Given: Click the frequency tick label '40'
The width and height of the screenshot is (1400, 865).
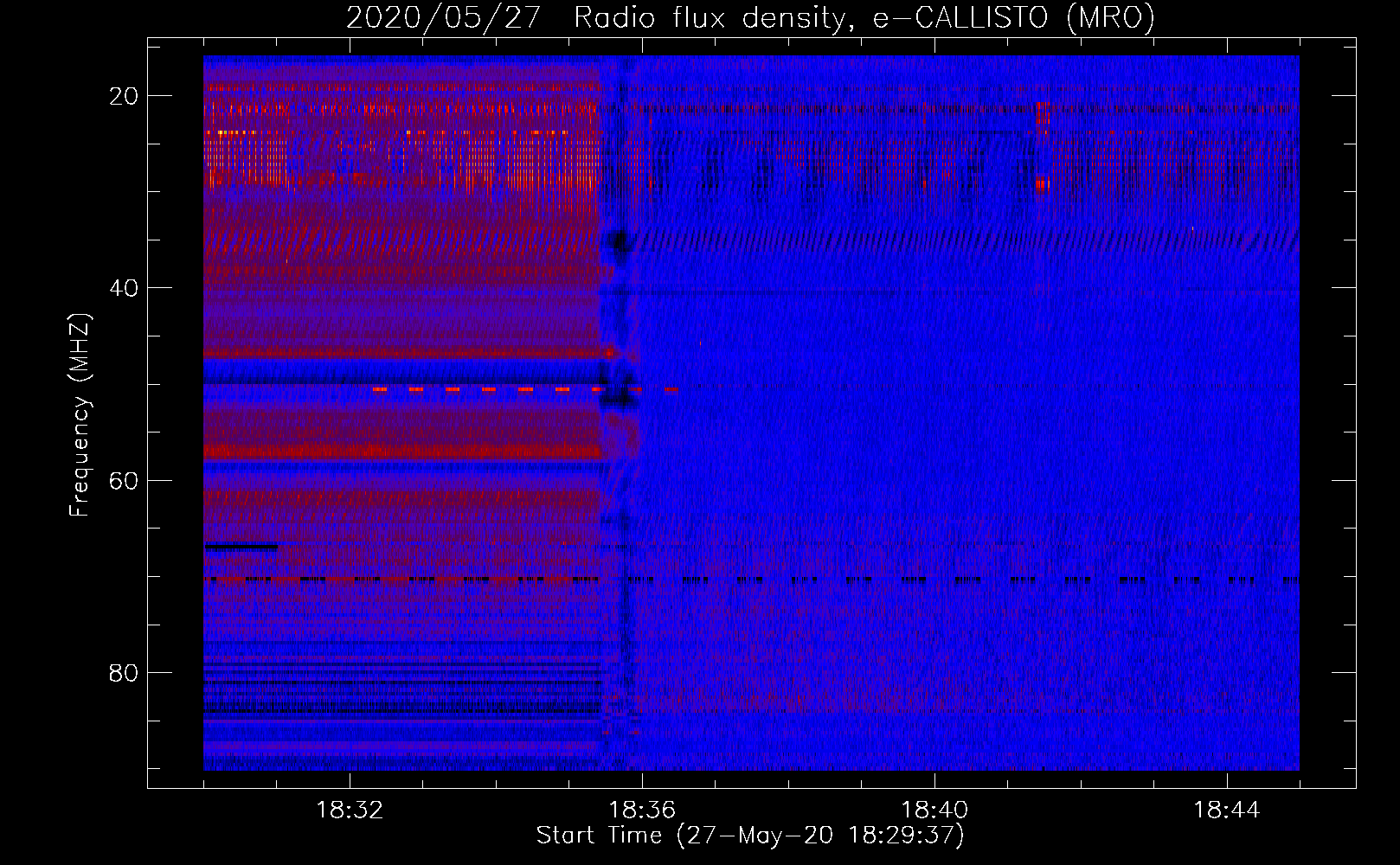Looking at the screenshot, I should (x=124, y=288).
